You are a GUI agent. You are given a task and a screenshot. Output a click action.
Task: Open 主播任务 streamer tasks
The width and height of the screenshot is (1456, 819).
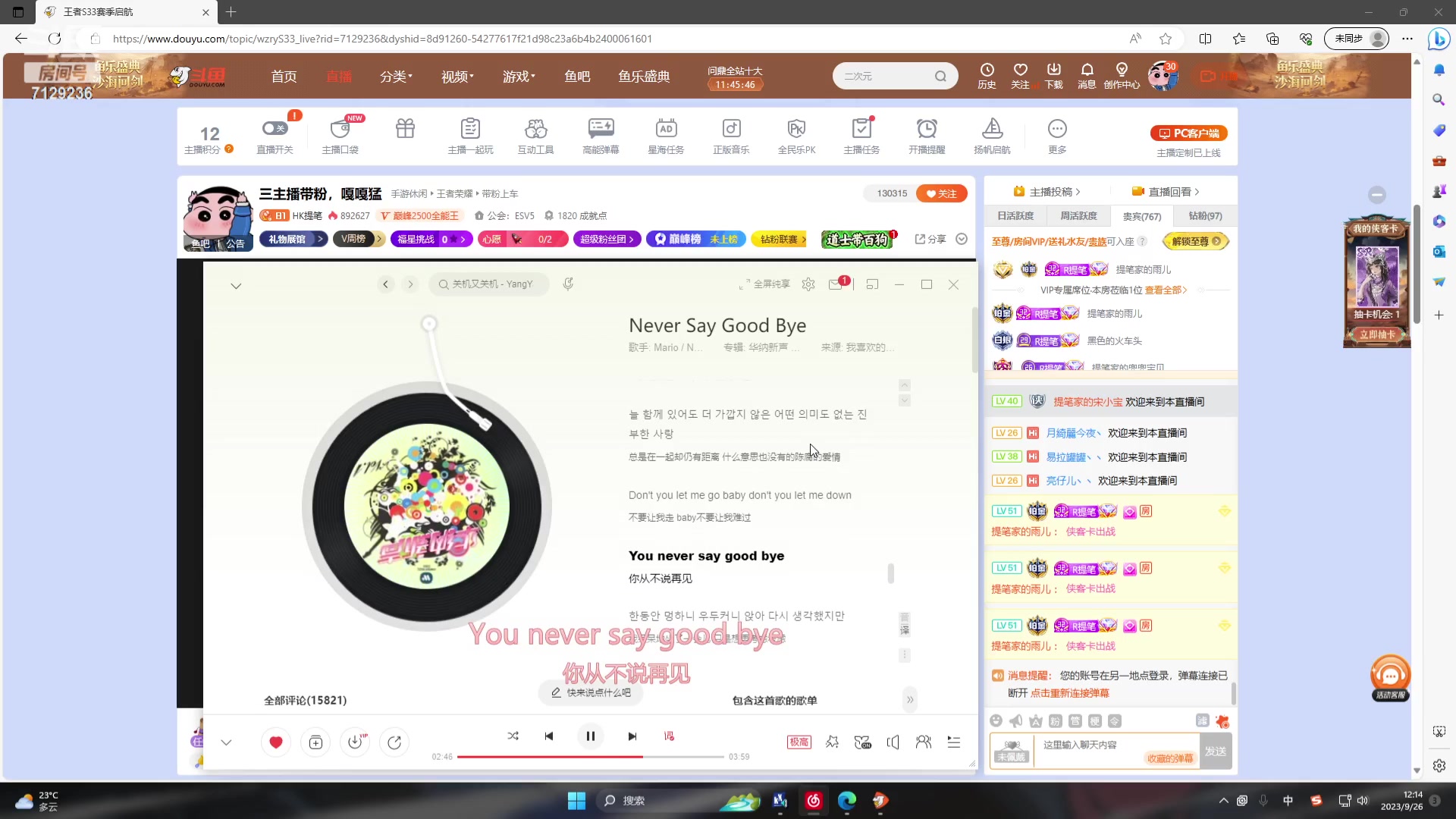pyautogui.click(x=861, y=136)
